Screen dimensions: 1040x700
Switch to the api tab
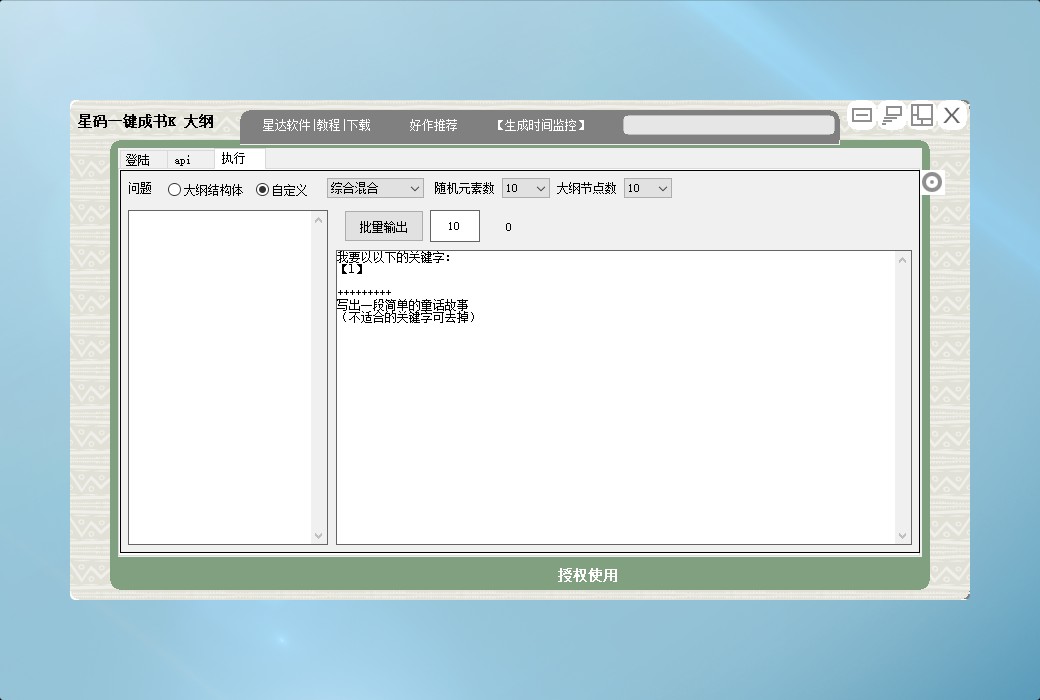[x=183, y=159]
